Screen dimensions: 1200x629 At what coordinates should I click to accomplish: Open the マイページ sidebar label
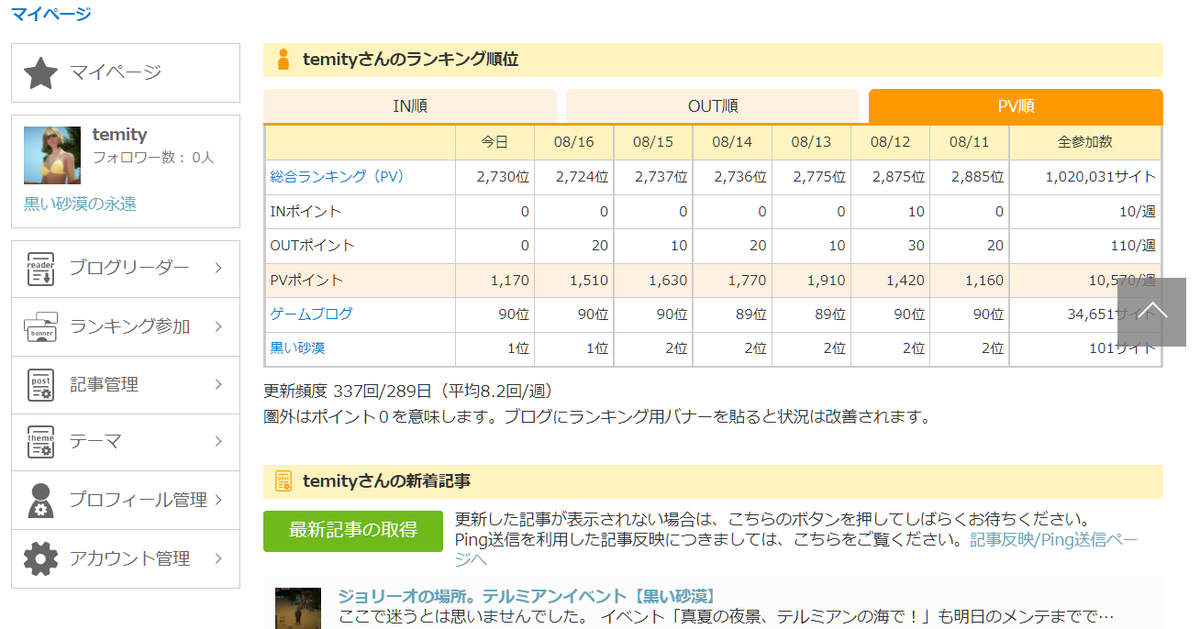[115, 73]
